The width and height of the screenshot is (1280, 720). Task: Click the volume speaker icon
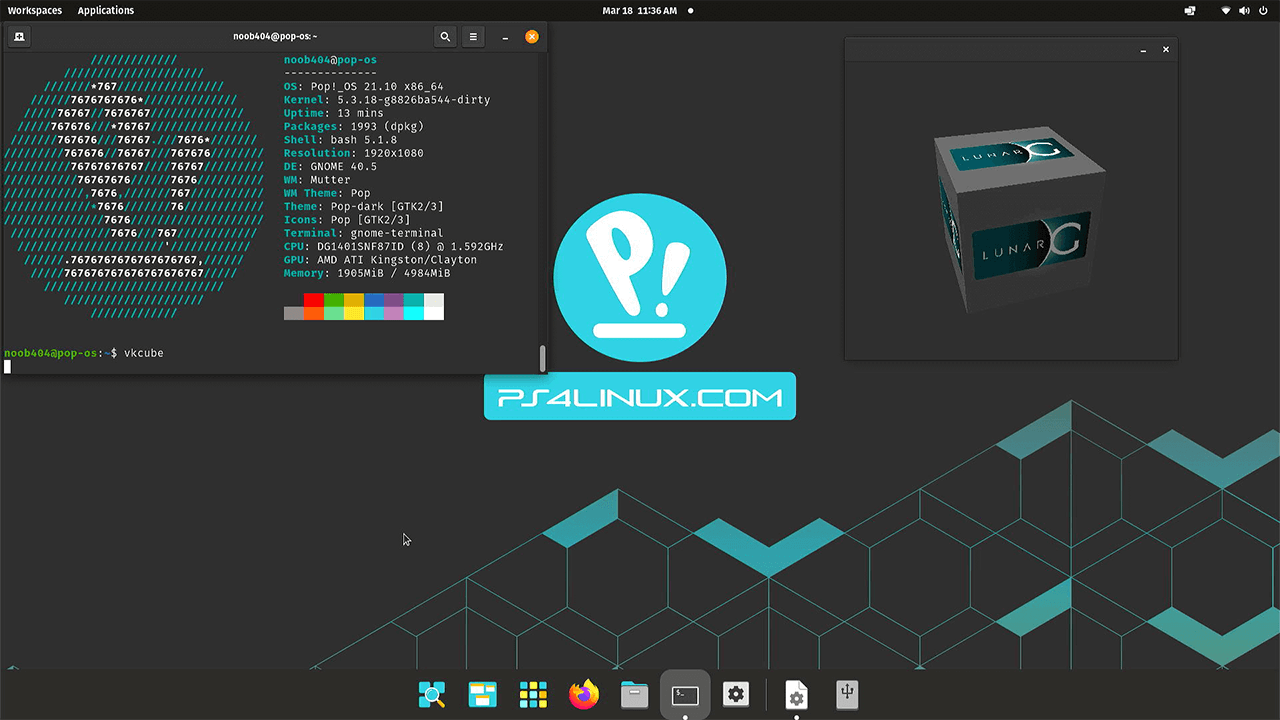click(1245, 11)
